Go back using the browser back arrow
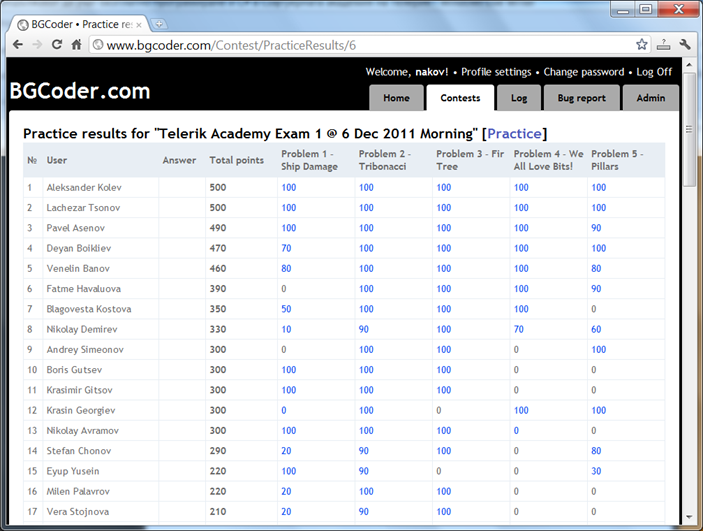Viewport: 703px width, 531px height. point(18,44)
